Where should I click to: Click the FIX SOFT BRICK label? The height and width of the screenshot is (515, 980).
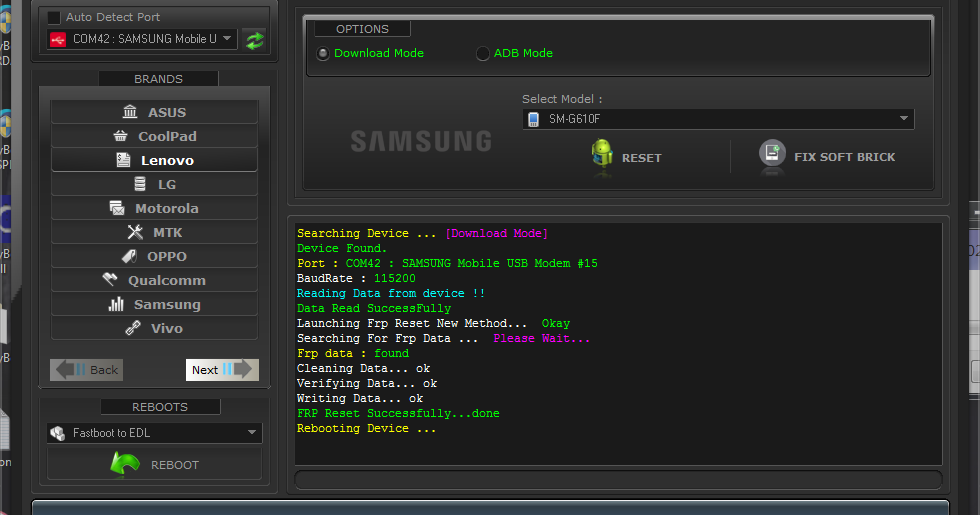(844, 158)
